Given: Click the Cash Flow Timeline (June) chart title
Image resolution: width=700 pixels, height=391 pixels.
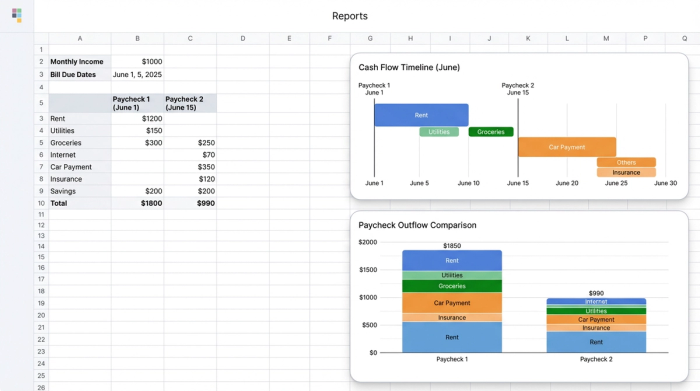Looking at the screenshot, I should (409, 67).
